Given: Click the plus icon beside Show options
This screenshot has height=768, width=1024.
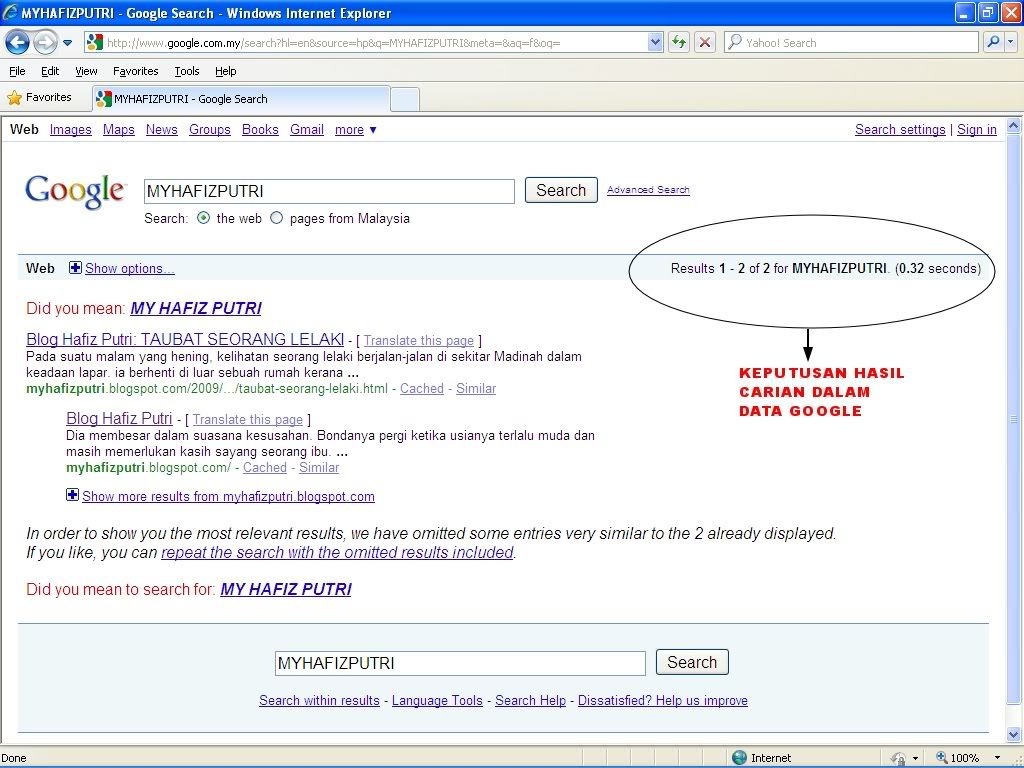Looking at the screenshot, I should click(x=75, y=268).
